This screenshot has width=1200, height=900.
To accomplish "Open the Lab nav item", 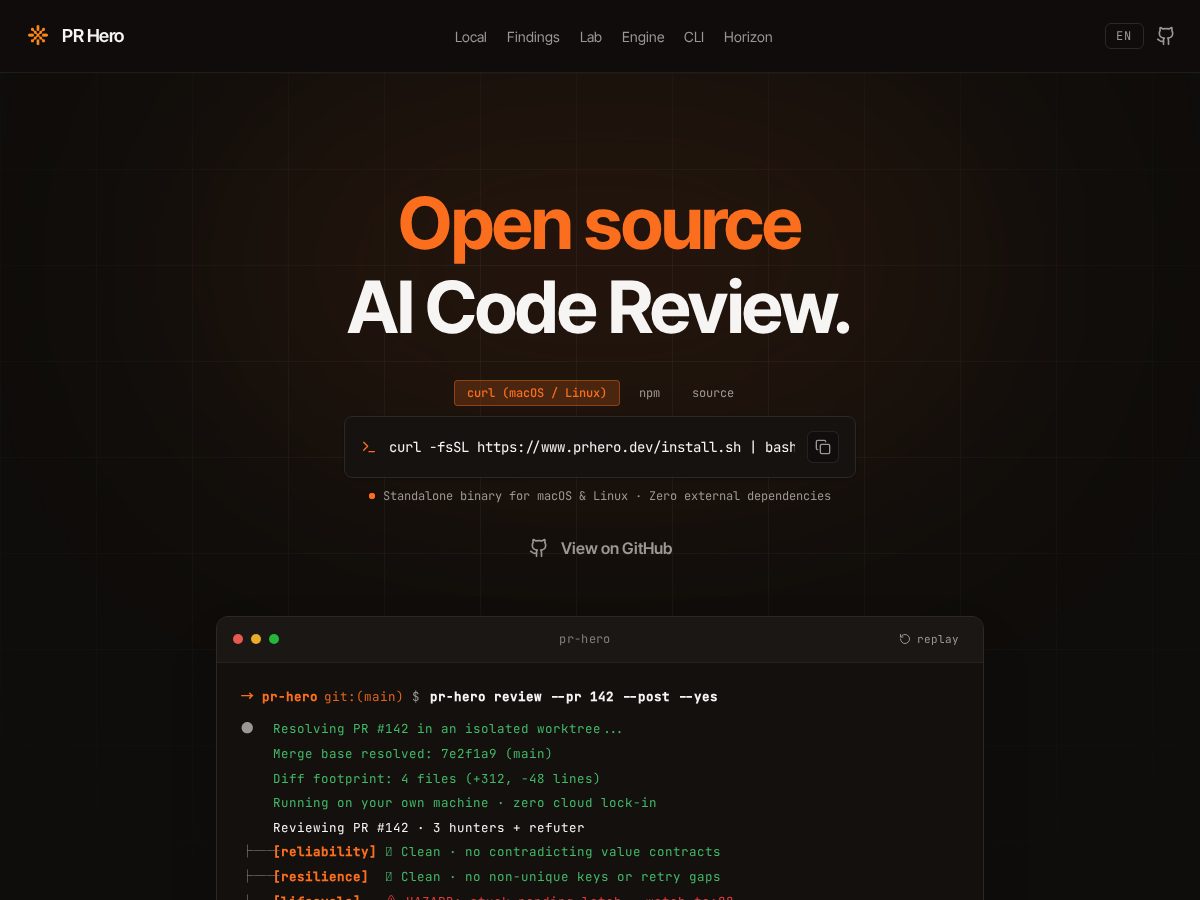I will point(591,37).
